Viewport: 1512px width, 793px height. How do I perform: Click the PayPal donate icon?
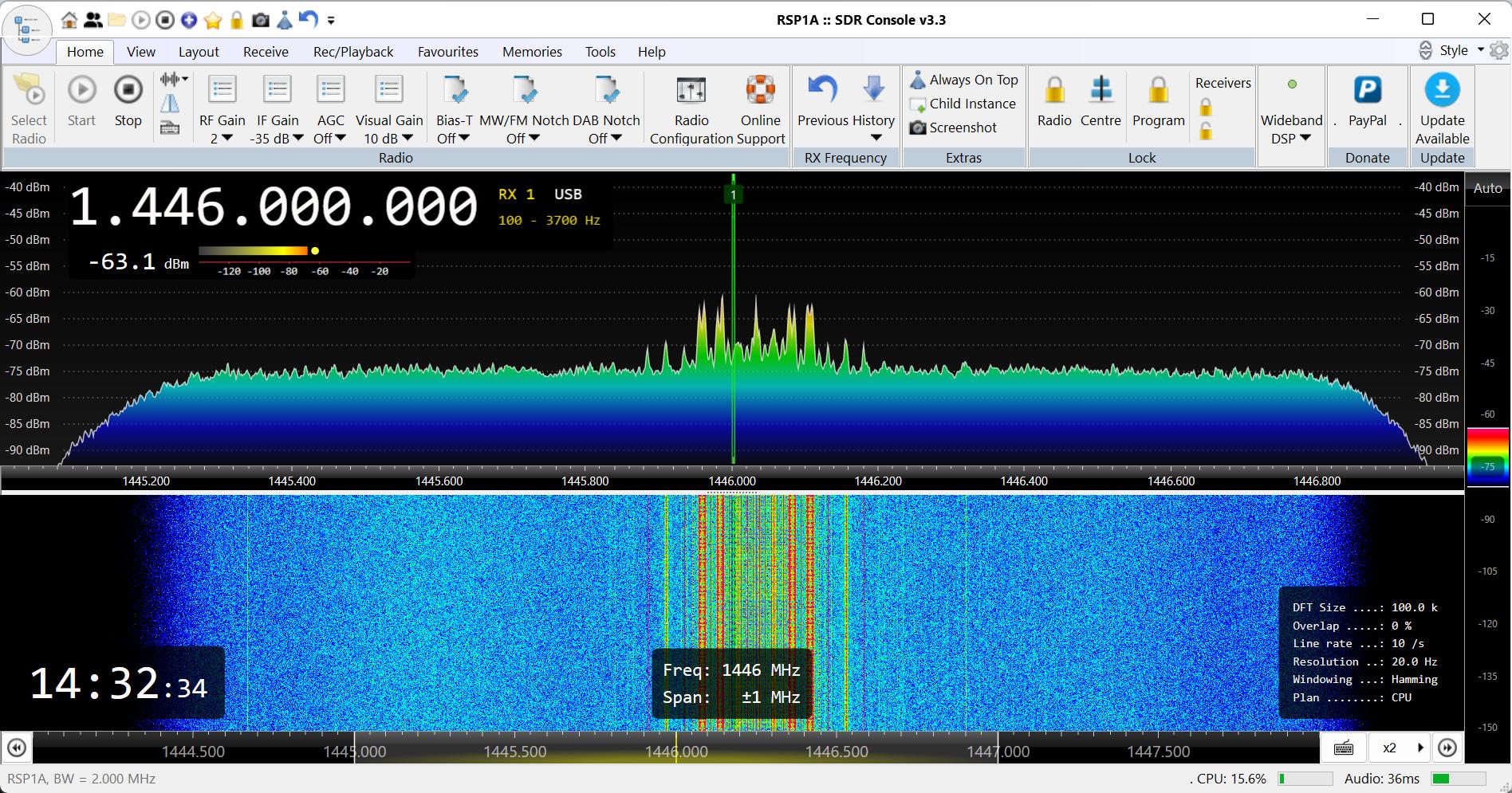(1367, 90)
